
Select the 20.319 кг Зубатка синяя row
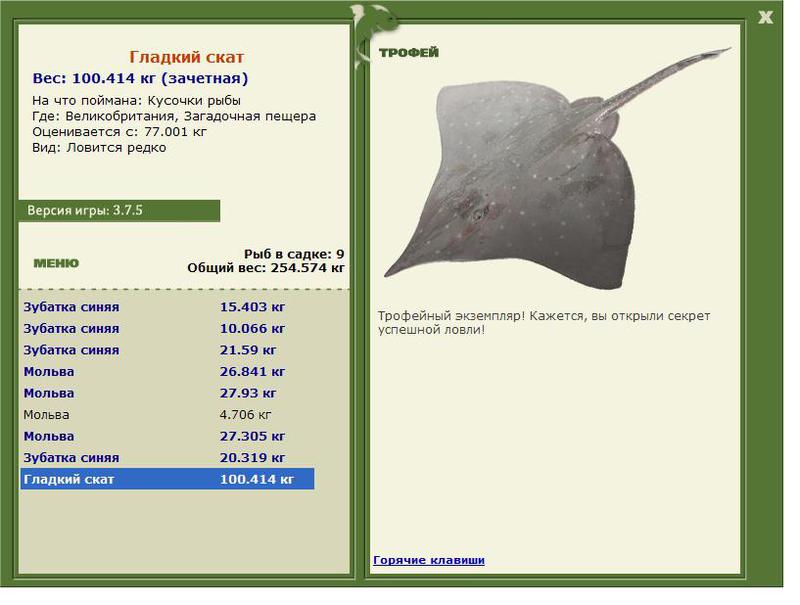[167, 458]
